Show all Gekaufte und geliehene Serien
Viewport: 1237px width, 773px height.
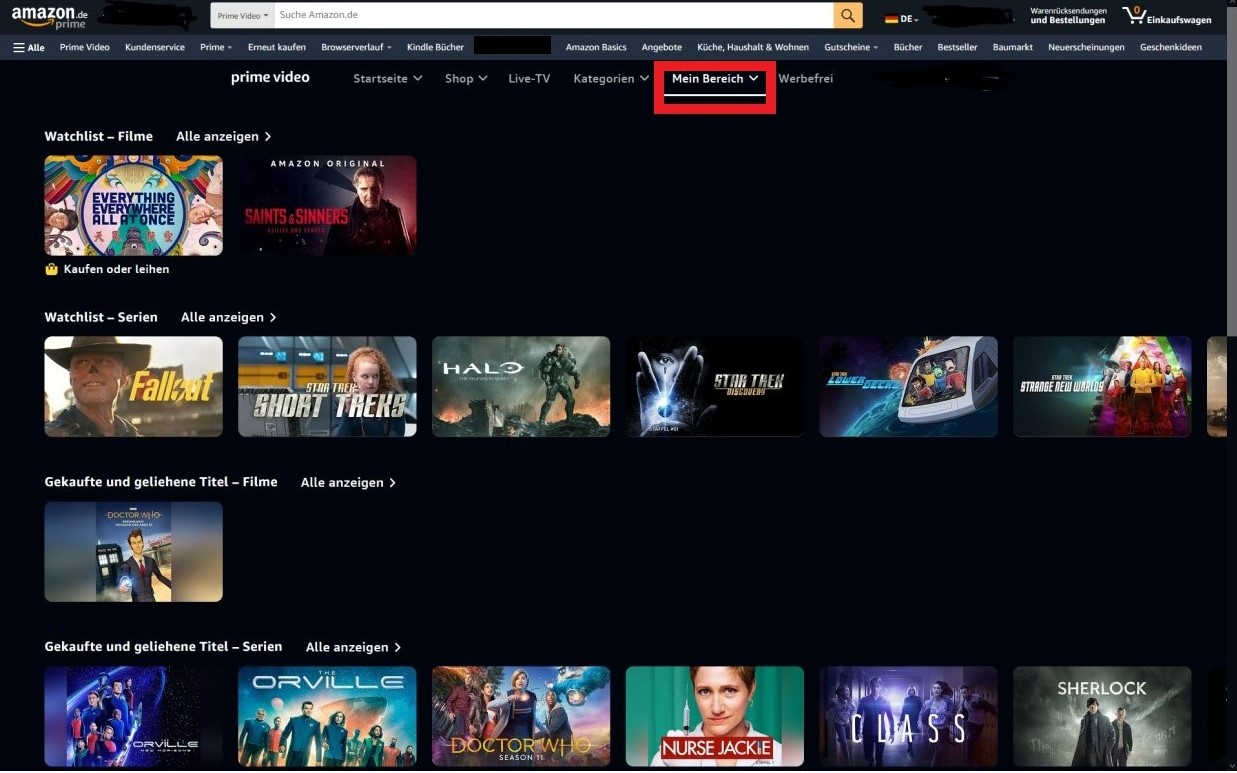tap(353, 647)
